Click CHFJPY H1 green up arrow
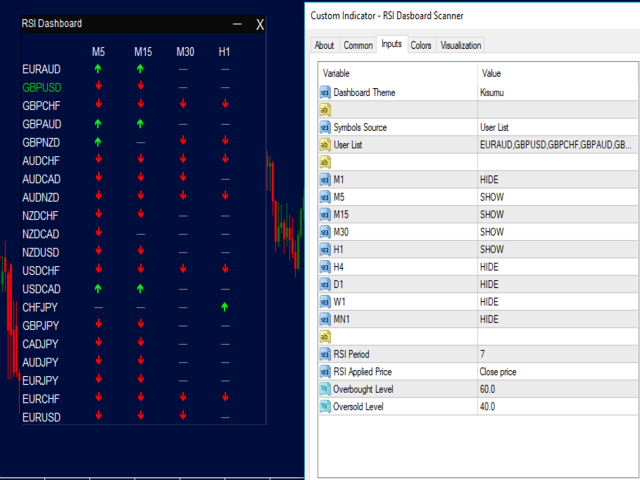 pyautogui.click(x=224, y=307)
